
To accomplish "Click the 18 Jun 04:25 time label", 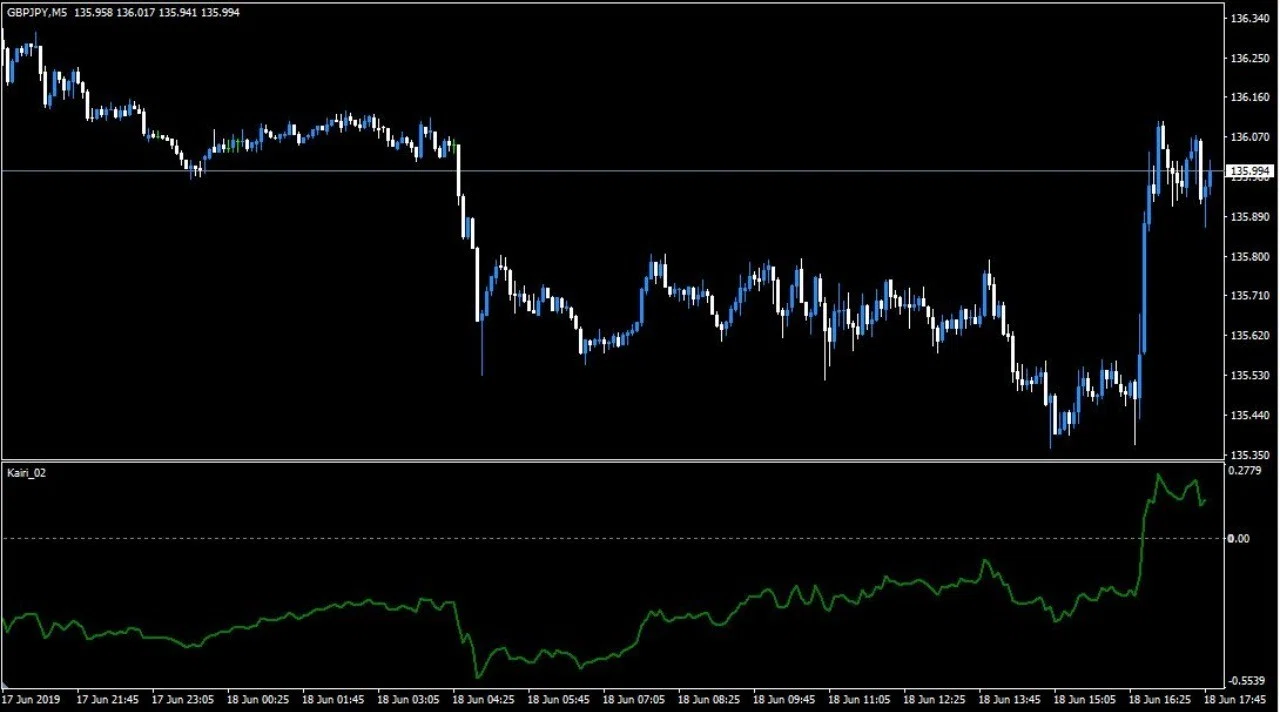I will click(483, 698).
